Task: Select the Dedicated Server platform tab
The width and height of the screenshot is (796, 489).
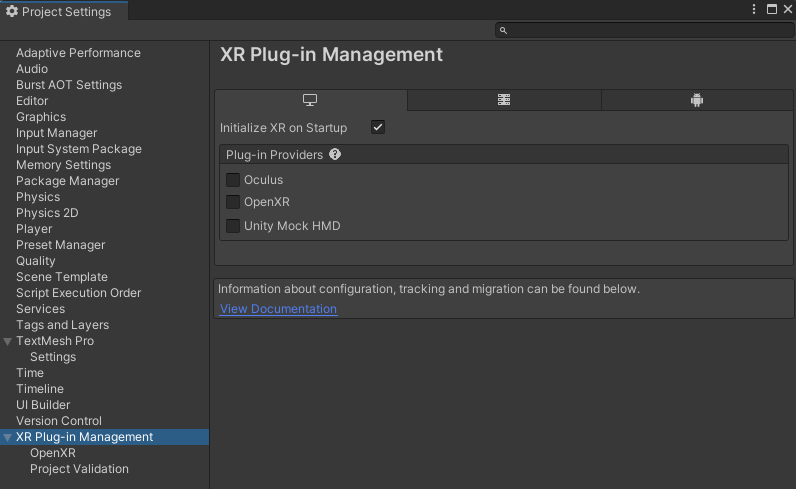Action: (x=504, y=100)
